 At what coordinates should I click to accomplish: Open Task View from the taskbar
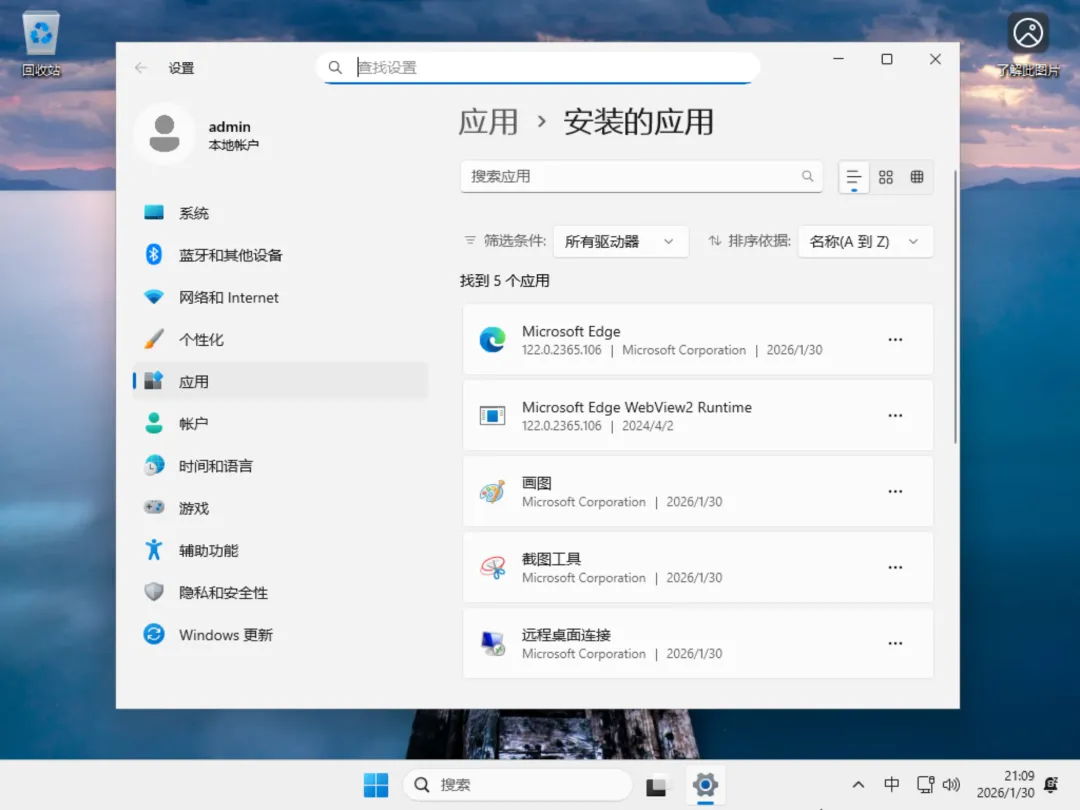coord(656,785)
